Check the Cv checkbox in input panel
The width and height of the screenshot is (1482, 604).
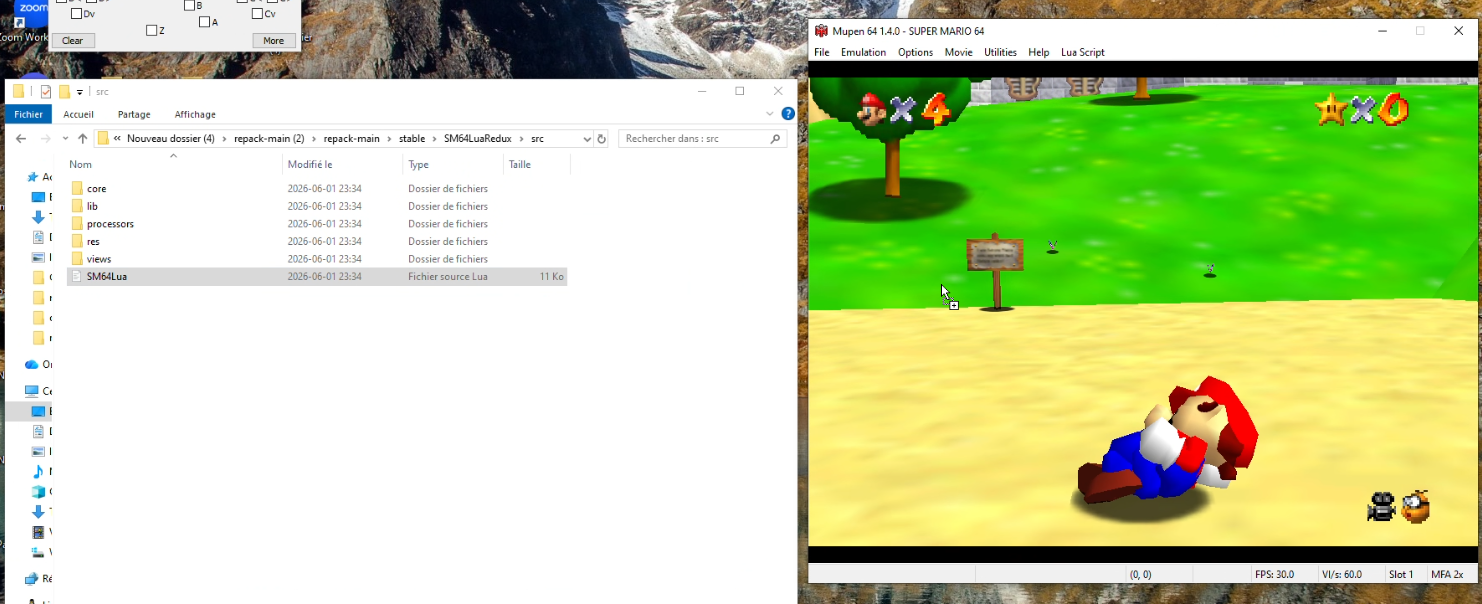(257, 14)
